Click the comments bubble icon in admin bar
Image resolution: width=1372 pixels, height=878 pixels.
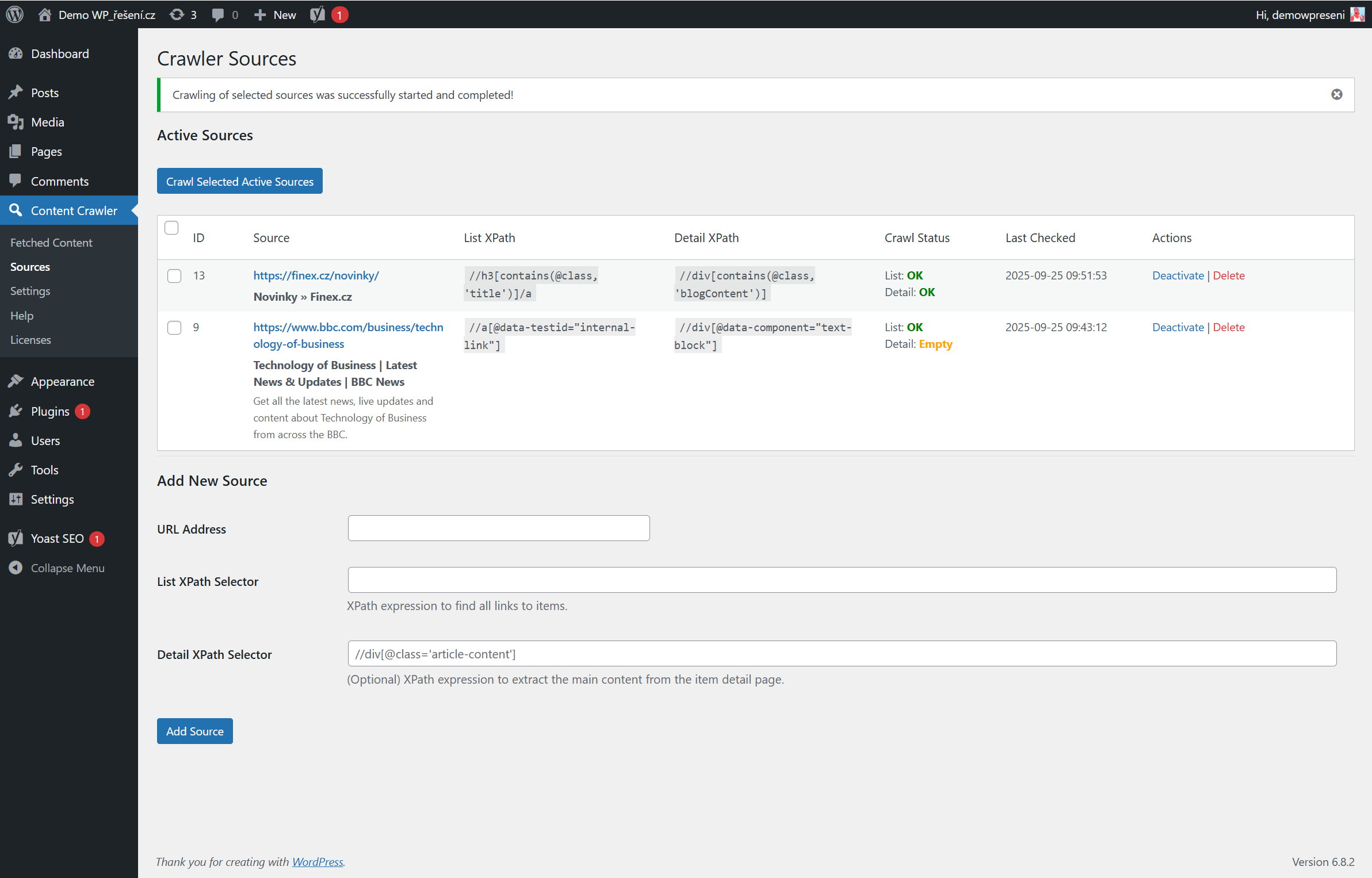pos(218,14)
